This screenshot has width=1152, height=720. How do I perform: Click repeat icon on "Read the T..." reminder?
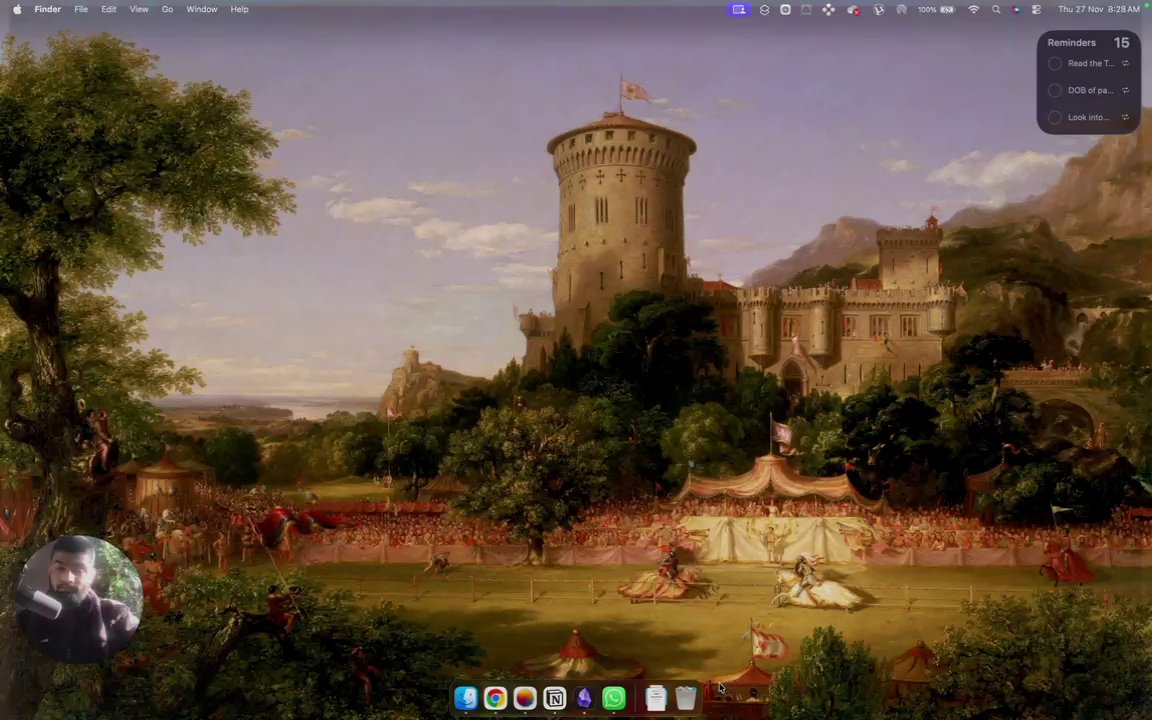coord(1125,64)
